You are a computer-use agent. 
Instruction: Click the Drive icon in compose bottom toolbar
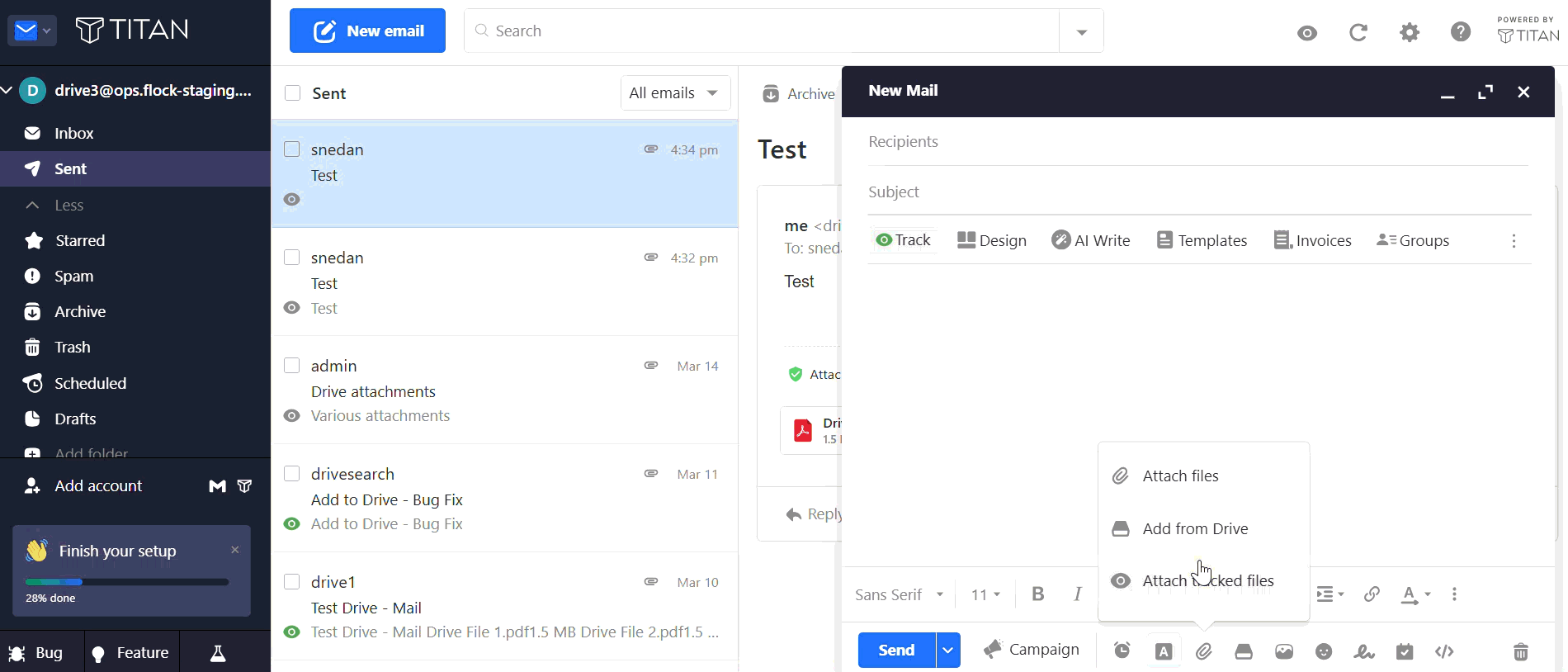[x=1244, y=651]
